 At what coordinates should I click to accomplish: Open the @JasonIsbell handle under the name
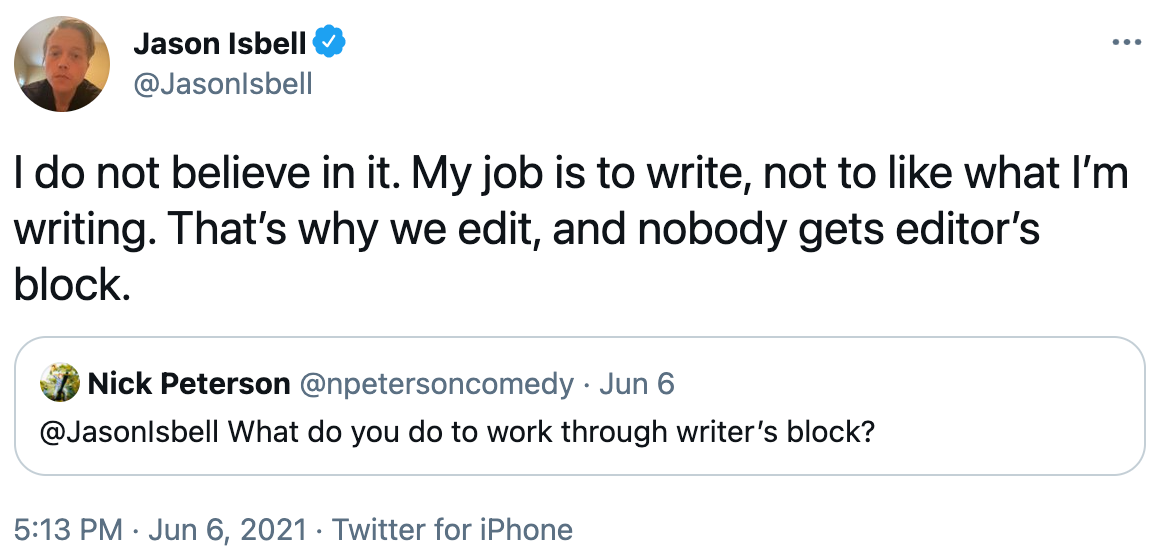click(222, 84)
